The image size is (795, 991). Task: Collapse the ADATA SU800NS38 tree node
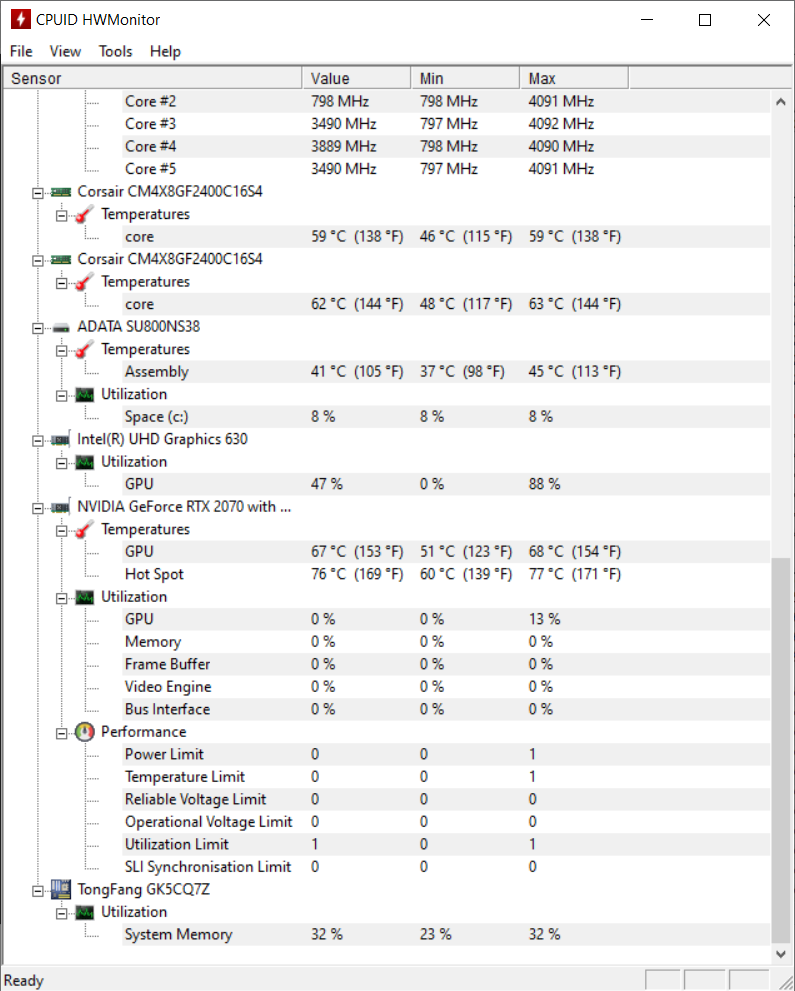(38, 328)
